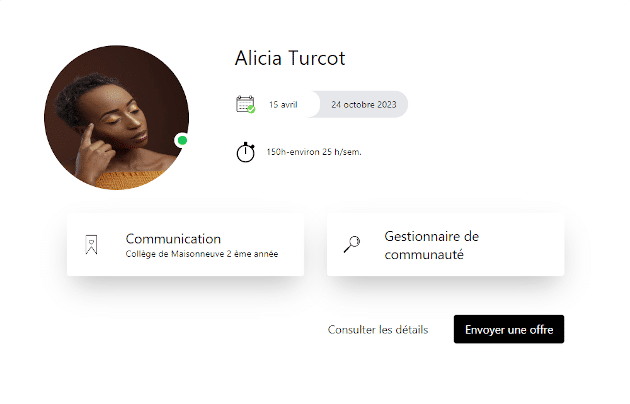Click the bookmark ribbon icon beside Communication

pyautogui.click(x=92, y=245)
